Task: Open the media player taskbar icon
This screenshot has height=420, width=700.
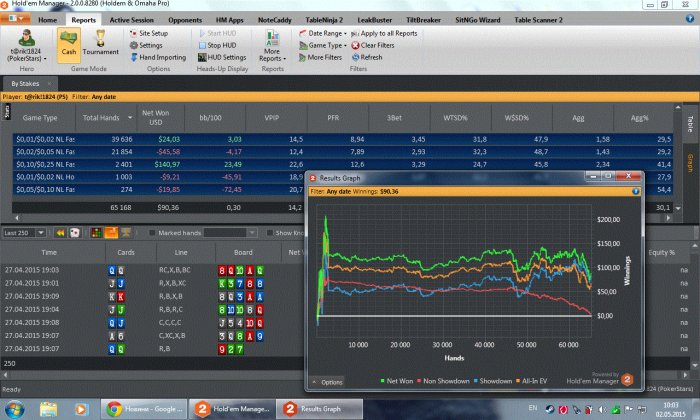Action: (x=81, y=409)
